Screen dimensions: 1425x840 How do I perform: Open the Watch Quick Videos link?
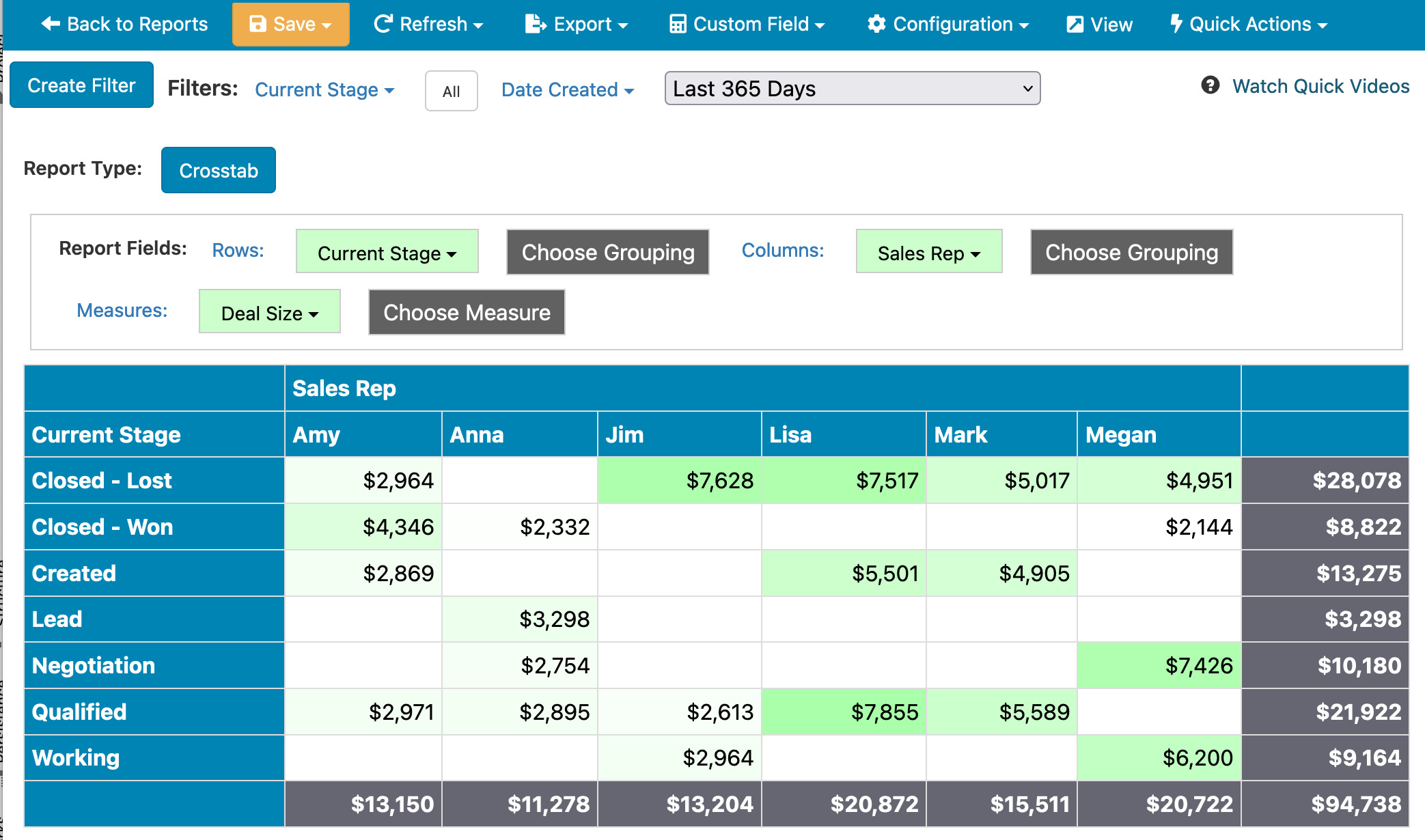click(x=1320, y=86)
